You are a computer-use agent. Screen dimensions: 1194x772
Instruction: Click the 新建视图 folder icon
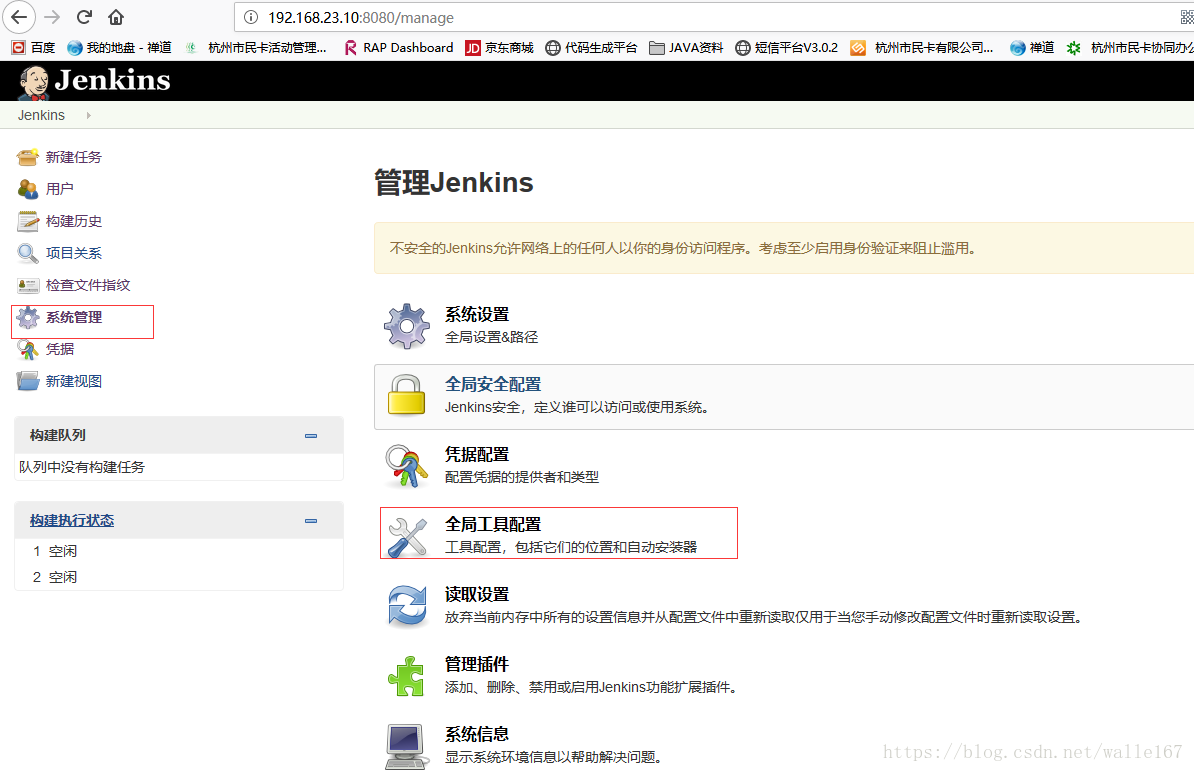27,381
